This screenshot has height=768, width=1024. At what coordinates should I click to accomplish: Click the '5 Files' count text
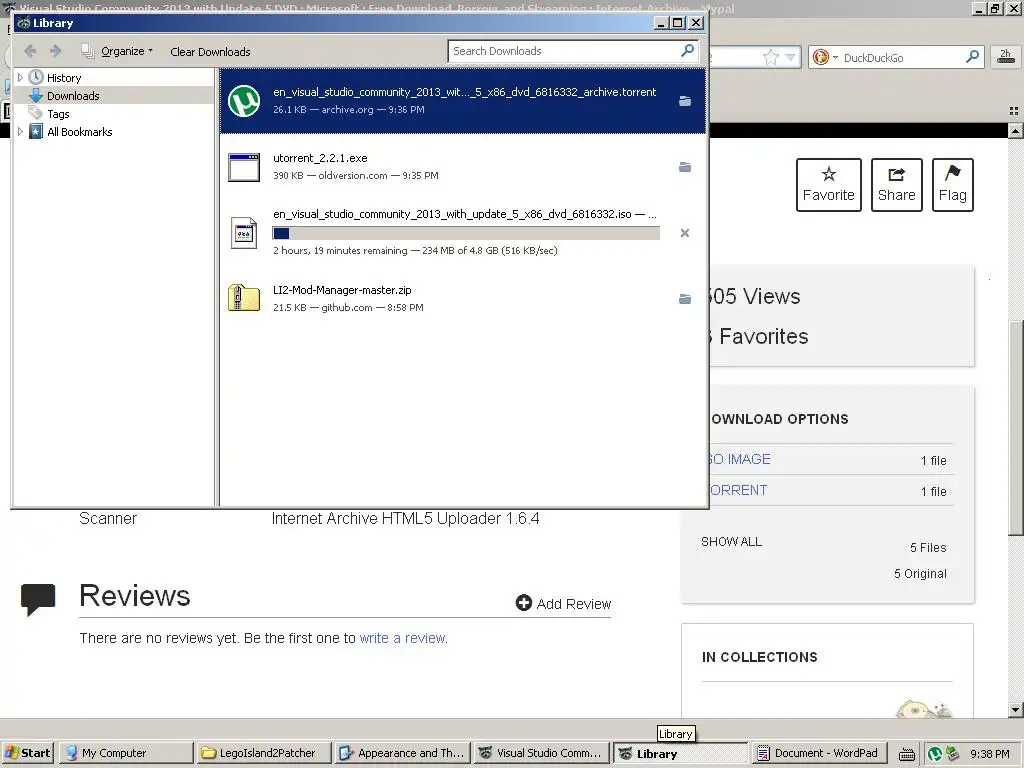pos(928,547)
